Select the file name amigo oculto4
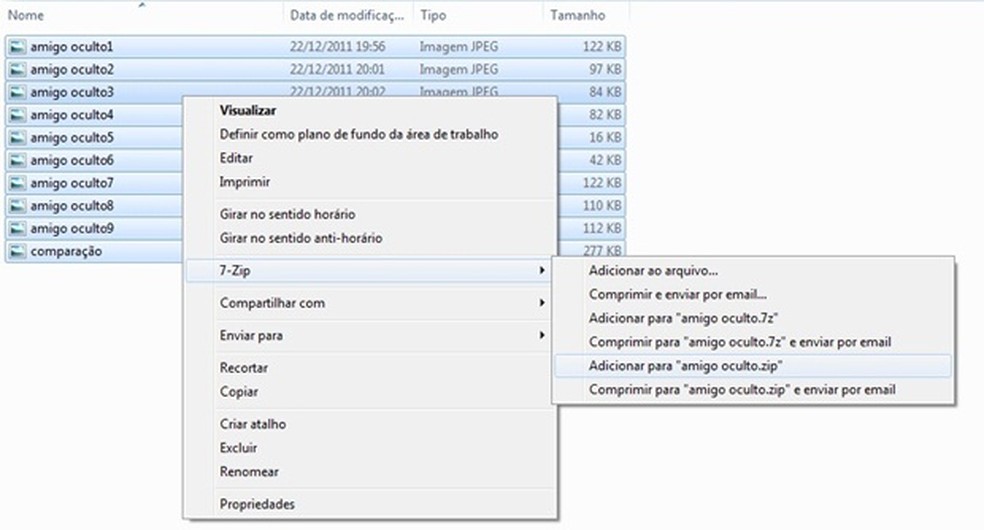This screenshot has width=984, height=530. pyautogui.click(x=72, y=115)
